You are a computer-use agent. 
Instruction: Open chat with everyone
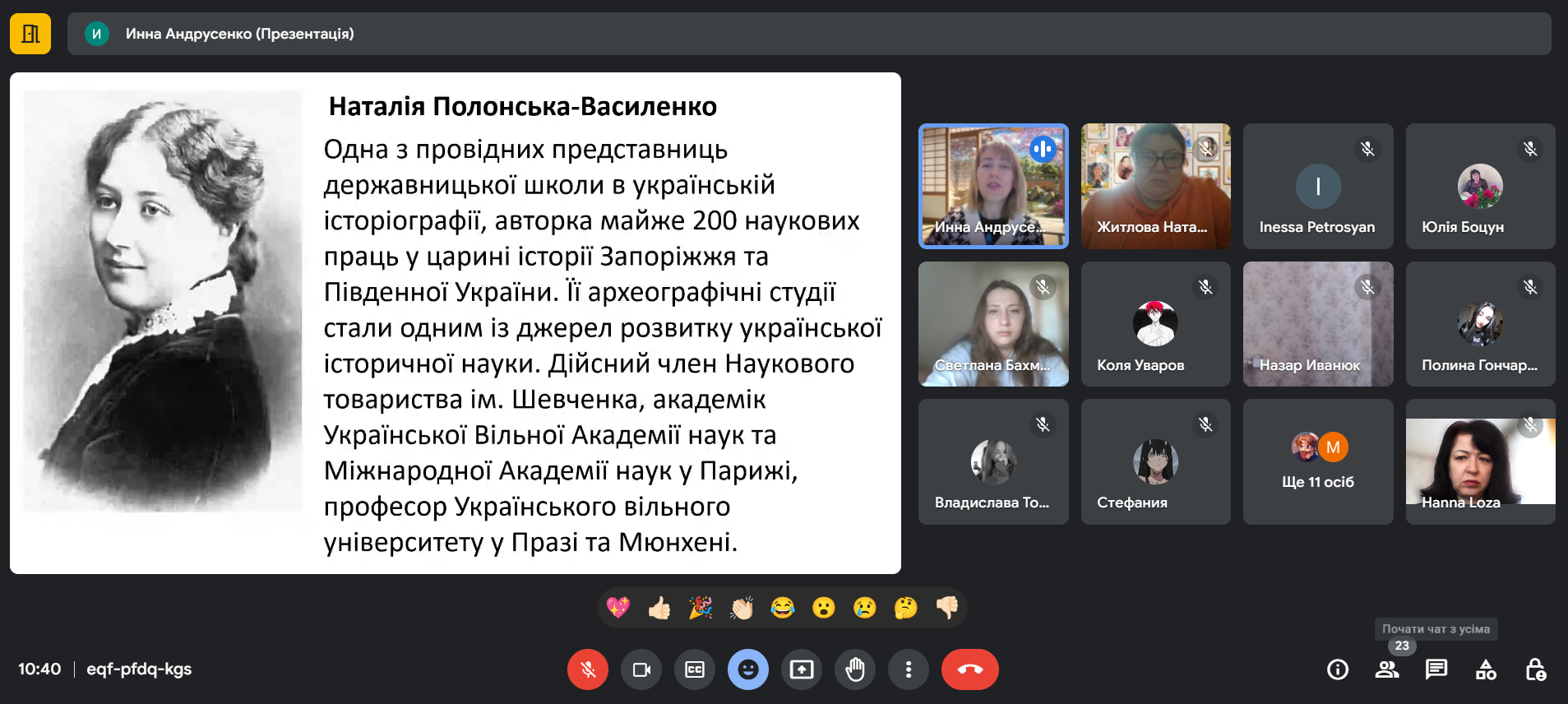(x=1436, y=669)
